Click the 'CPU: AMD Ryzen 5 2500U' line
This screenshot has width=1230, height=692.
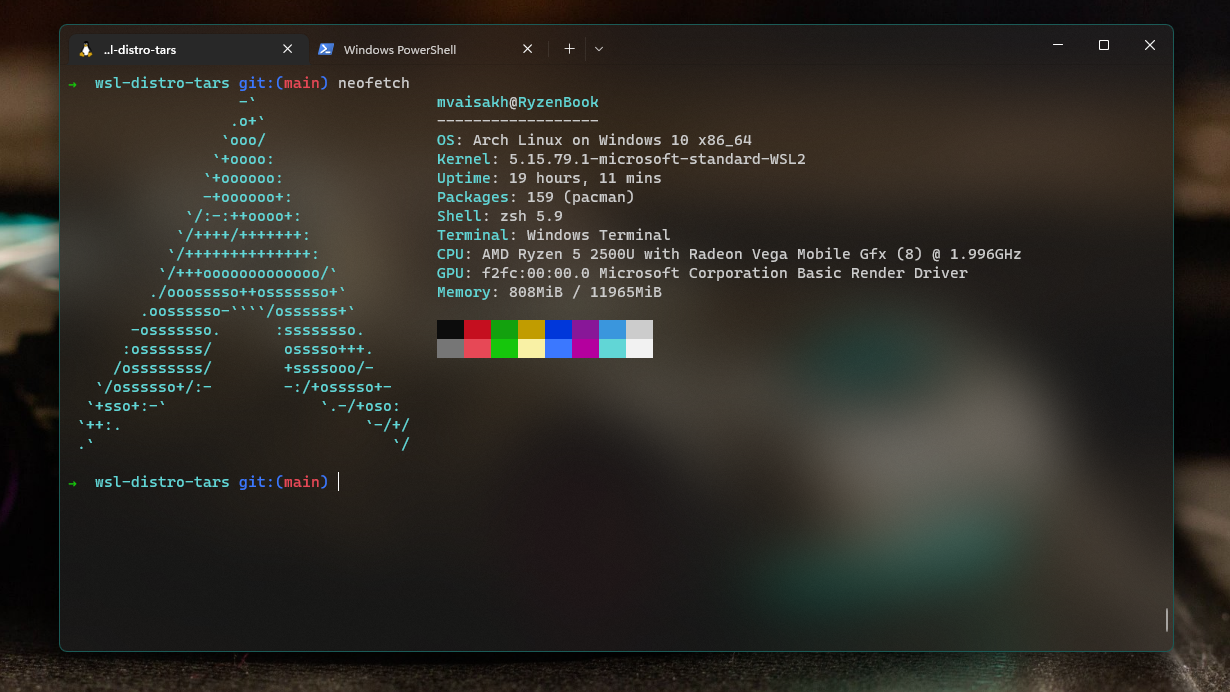point(729,254)
